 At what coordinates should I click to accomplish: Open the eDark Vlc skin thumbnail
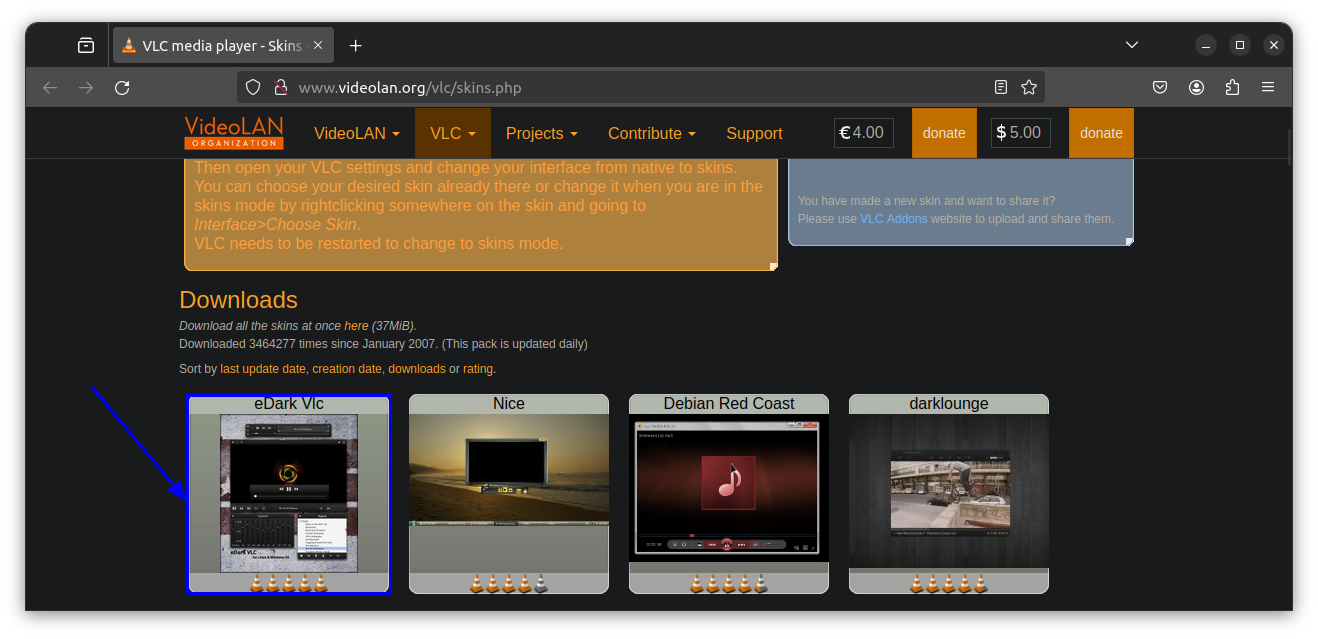tap(288, 494)
